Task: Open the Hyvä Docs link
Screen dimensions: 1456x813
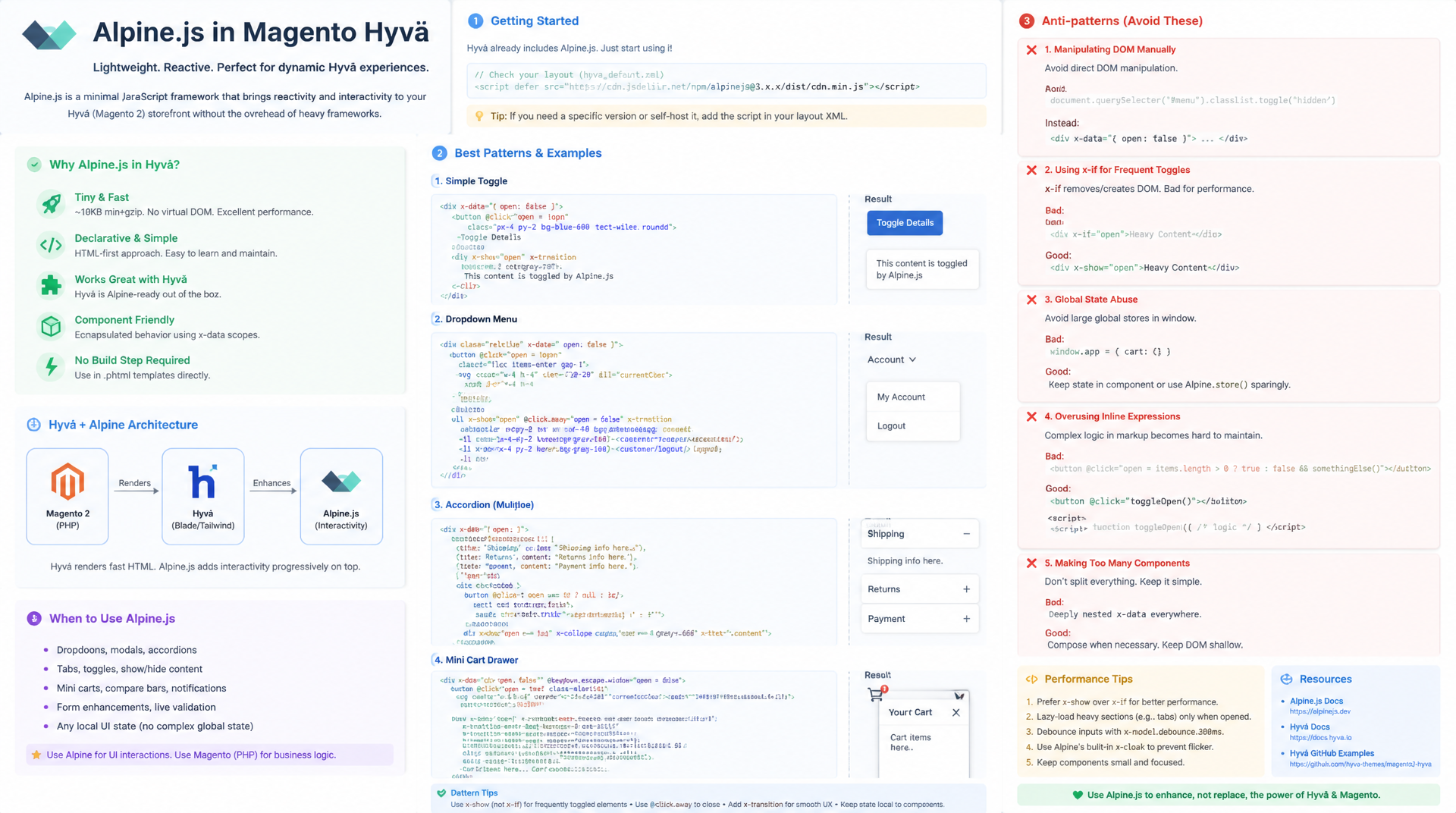Action: tap(1310, 727)
